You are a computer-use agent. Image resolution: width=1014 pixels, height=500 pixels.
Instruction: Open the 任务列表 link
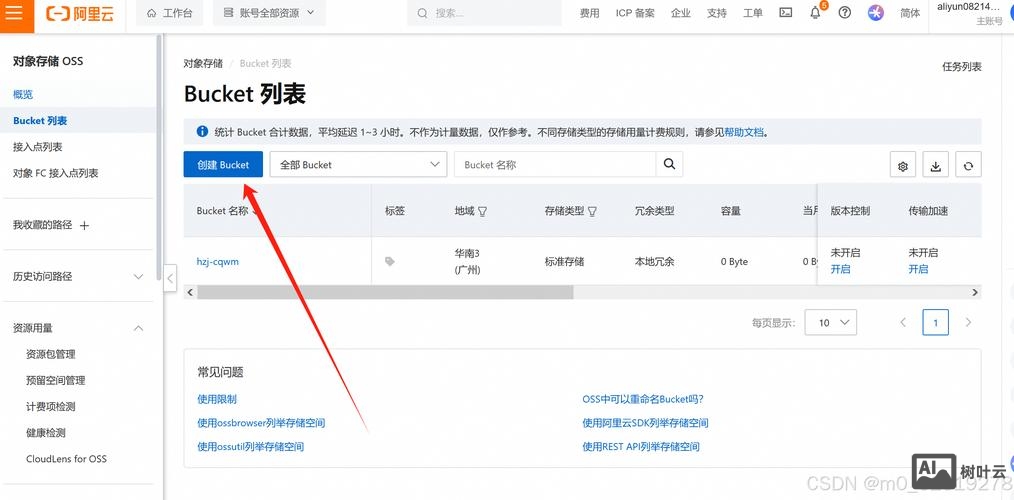pyautogui.click(x=962, y=67)
